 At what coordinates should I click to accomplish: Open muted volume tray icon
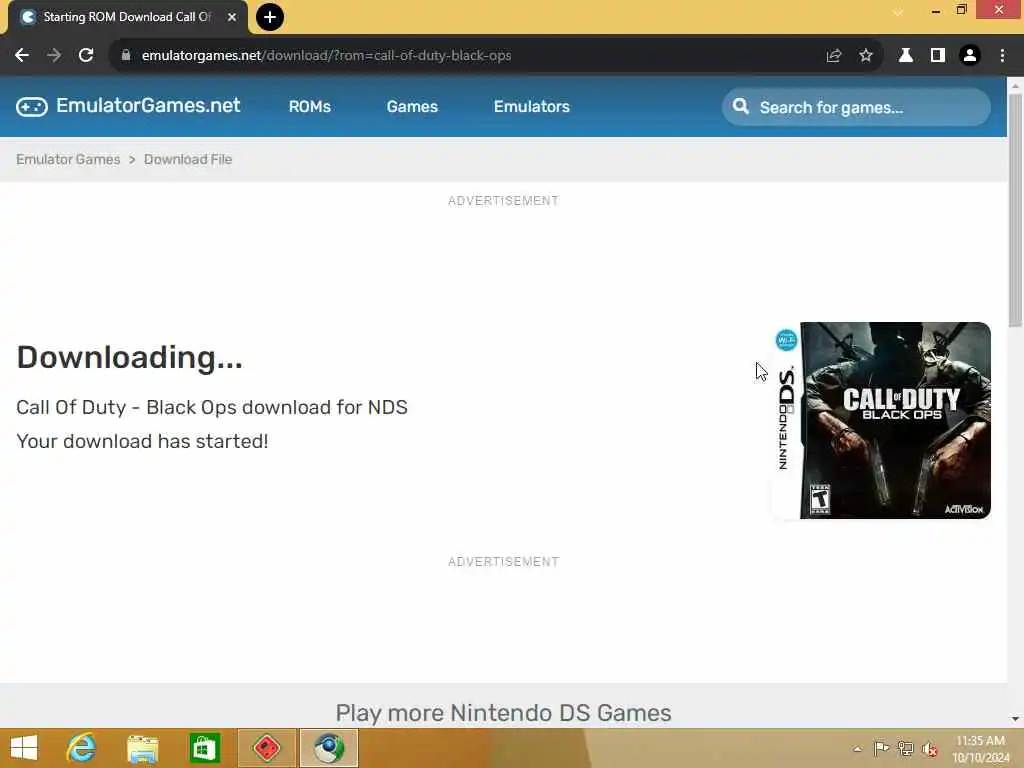pyautogui.click(x=930, y=748)
